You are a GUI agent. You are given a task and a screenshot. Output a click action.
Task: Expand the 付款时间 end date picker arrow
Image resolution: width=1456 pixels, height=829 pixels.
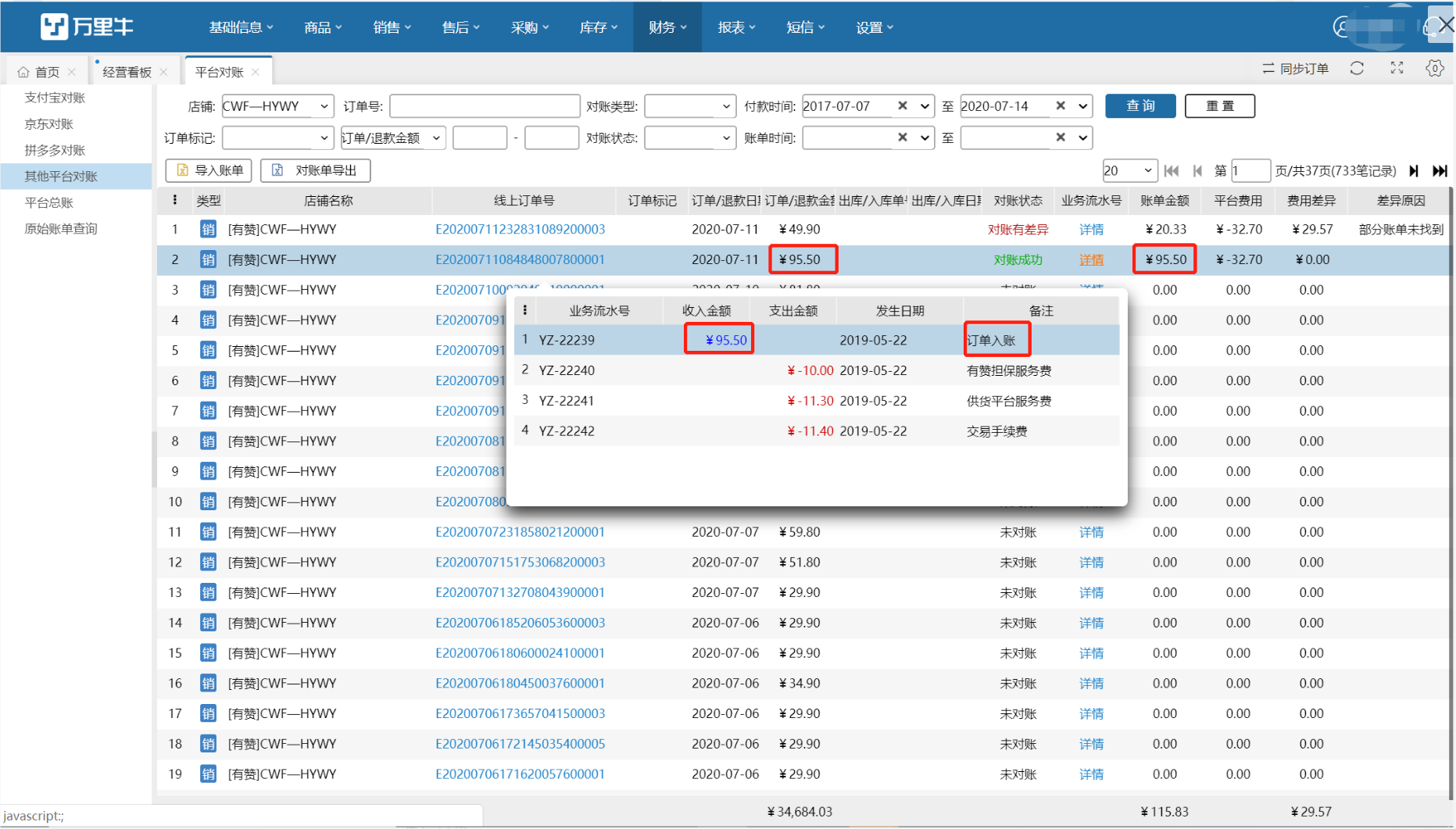1083,106
